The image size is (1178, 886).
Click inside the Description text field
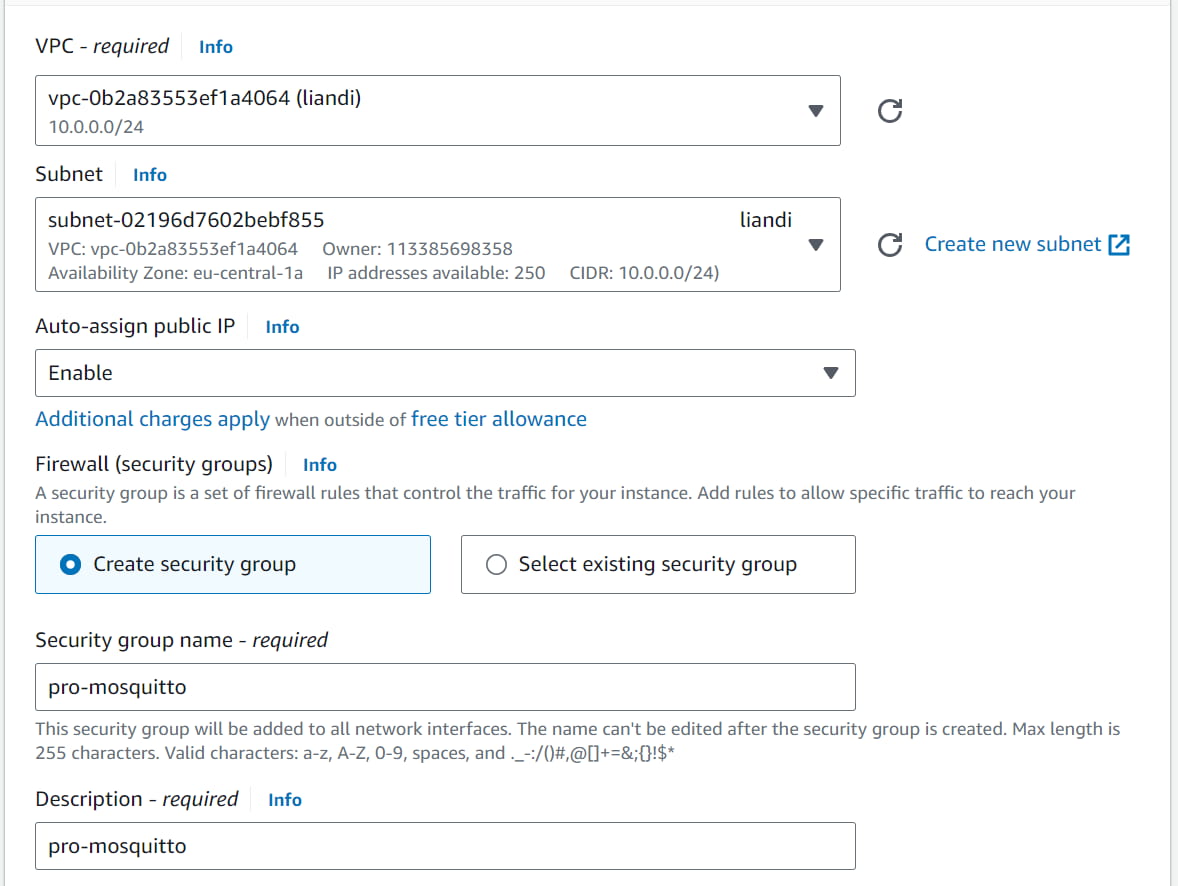[445, 846]
